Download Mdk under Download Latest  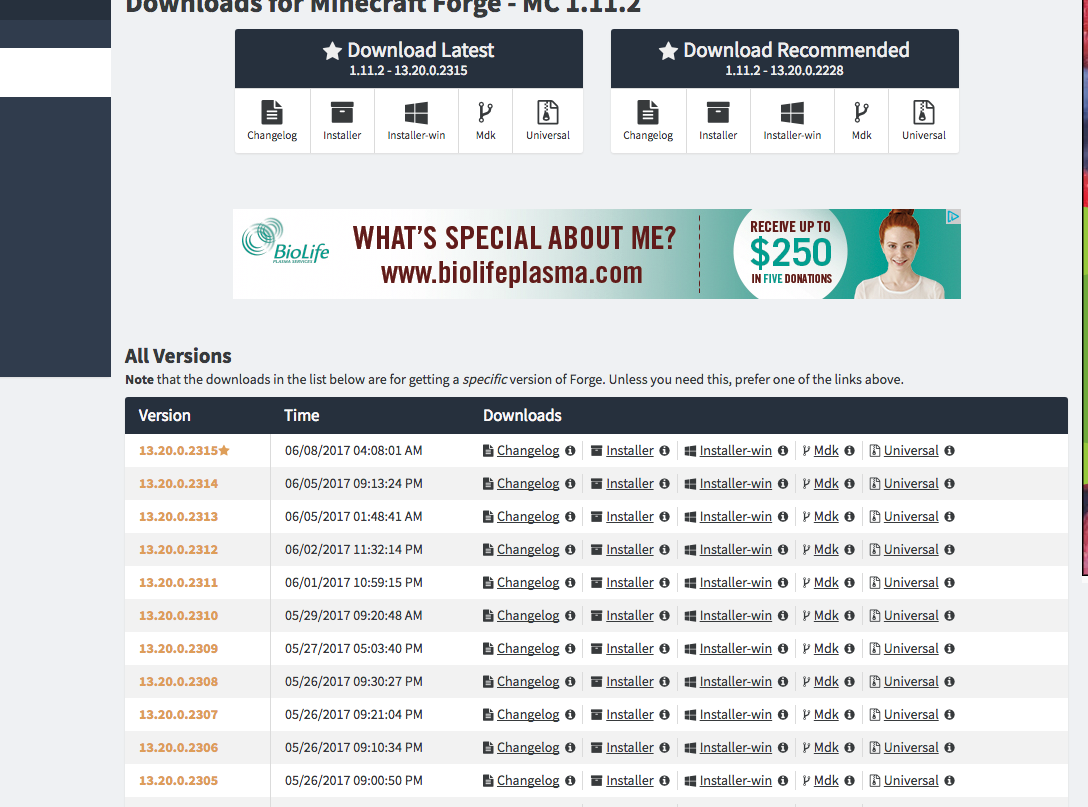pos(486,121)
